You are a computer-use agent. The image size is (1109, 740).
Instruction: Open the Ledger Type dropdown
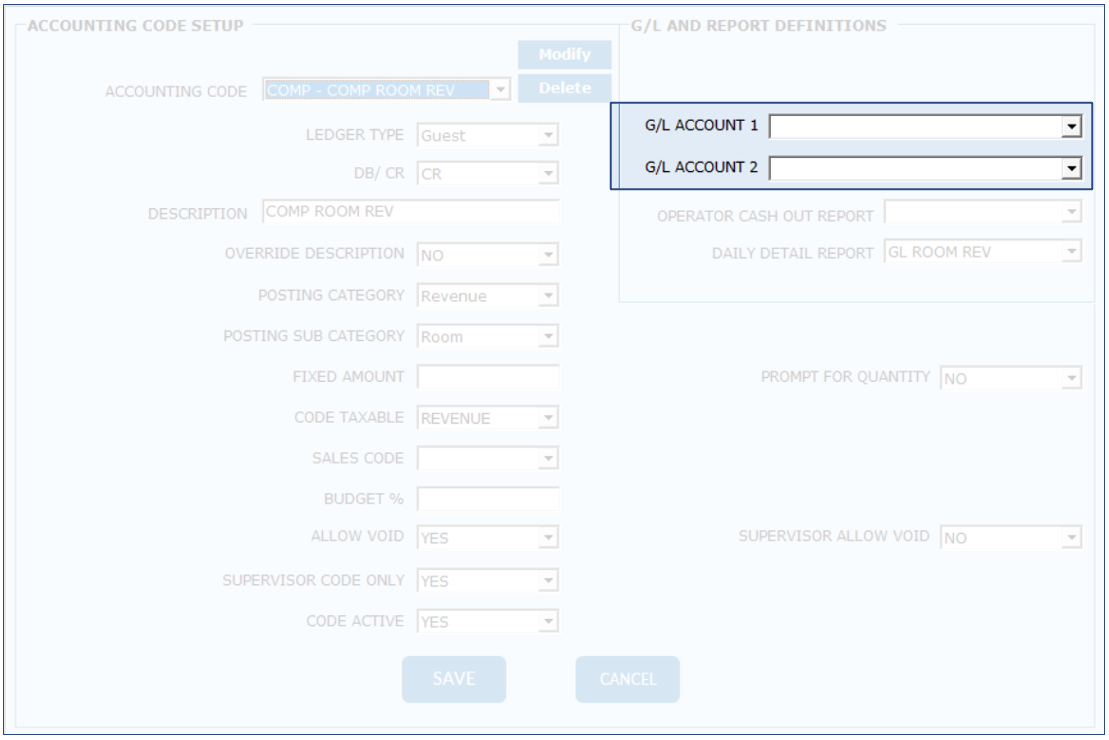point(548,135)
